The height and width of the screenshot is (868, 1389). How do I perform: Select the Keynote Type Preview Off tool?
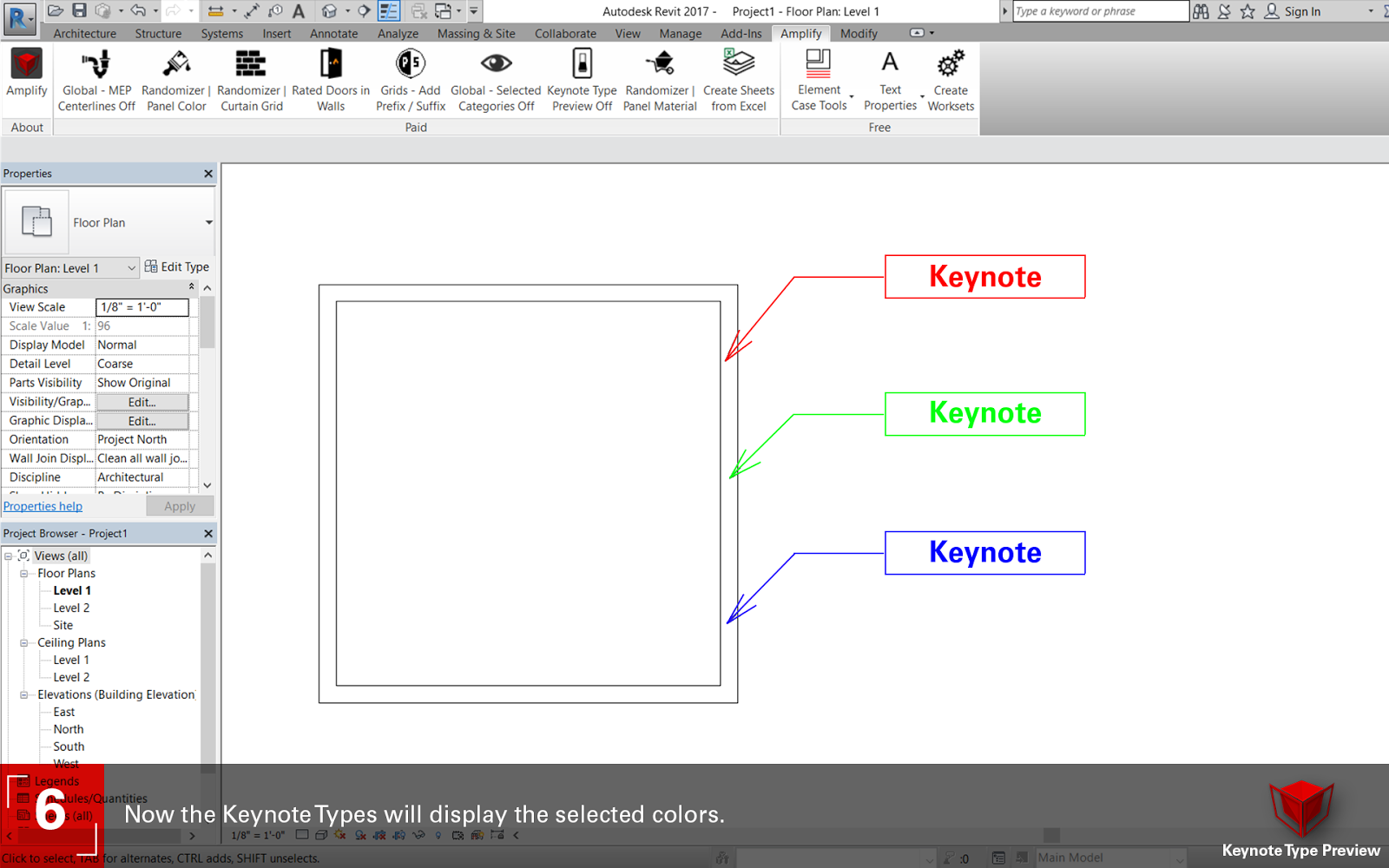(x=582, y=78)
